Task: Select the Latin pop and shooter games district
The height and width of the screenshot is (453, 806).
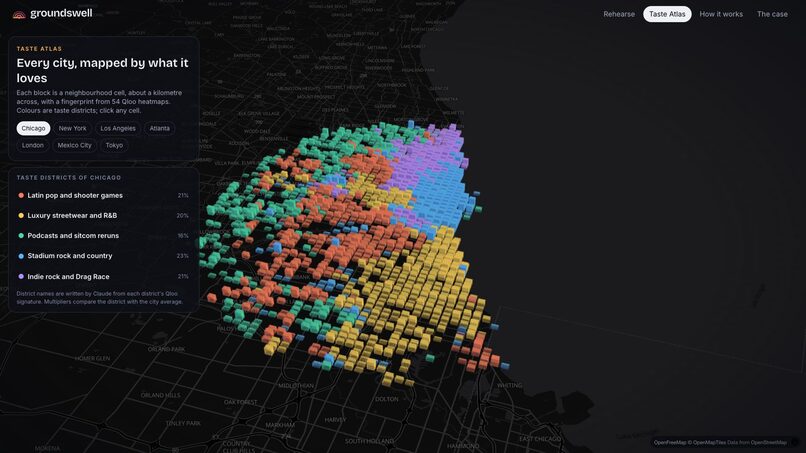Action: point(103,195)
